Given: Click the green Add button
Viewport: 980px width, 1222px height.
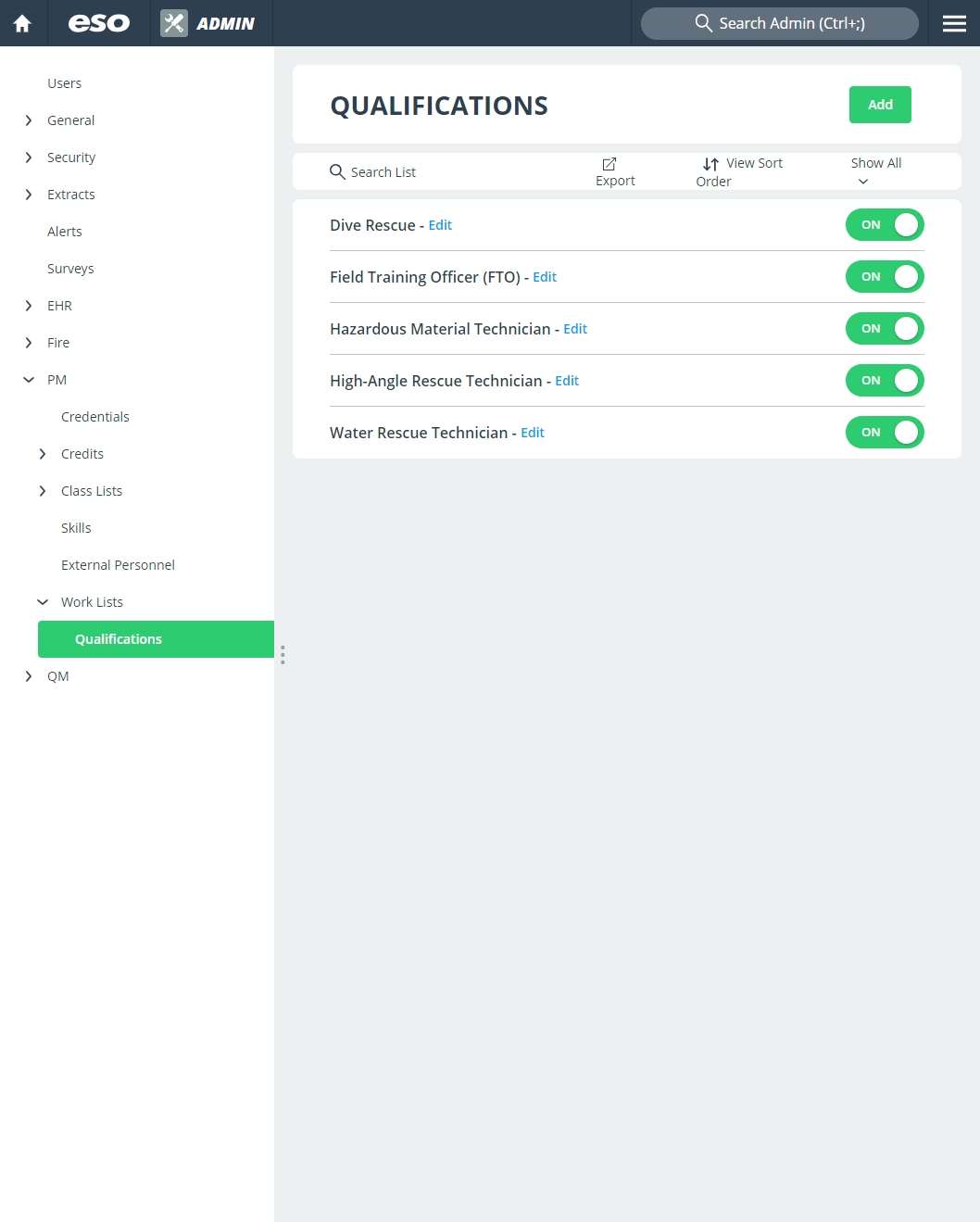Looking at the screenshot, I should pyautogui.click(x=880, y=105).
